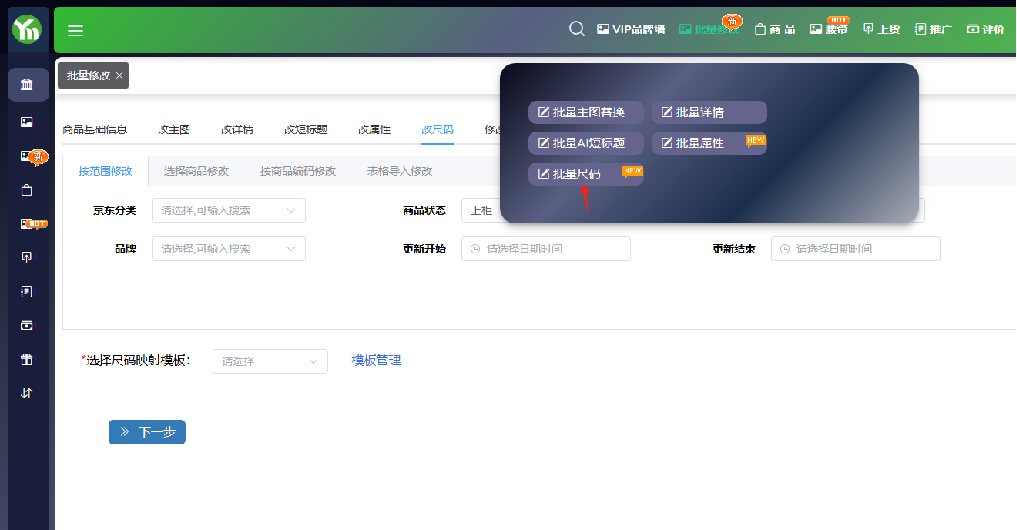Click the 更新开始 date input field
This screenshot has width=1017, height=530.
[x=545, y=249]
